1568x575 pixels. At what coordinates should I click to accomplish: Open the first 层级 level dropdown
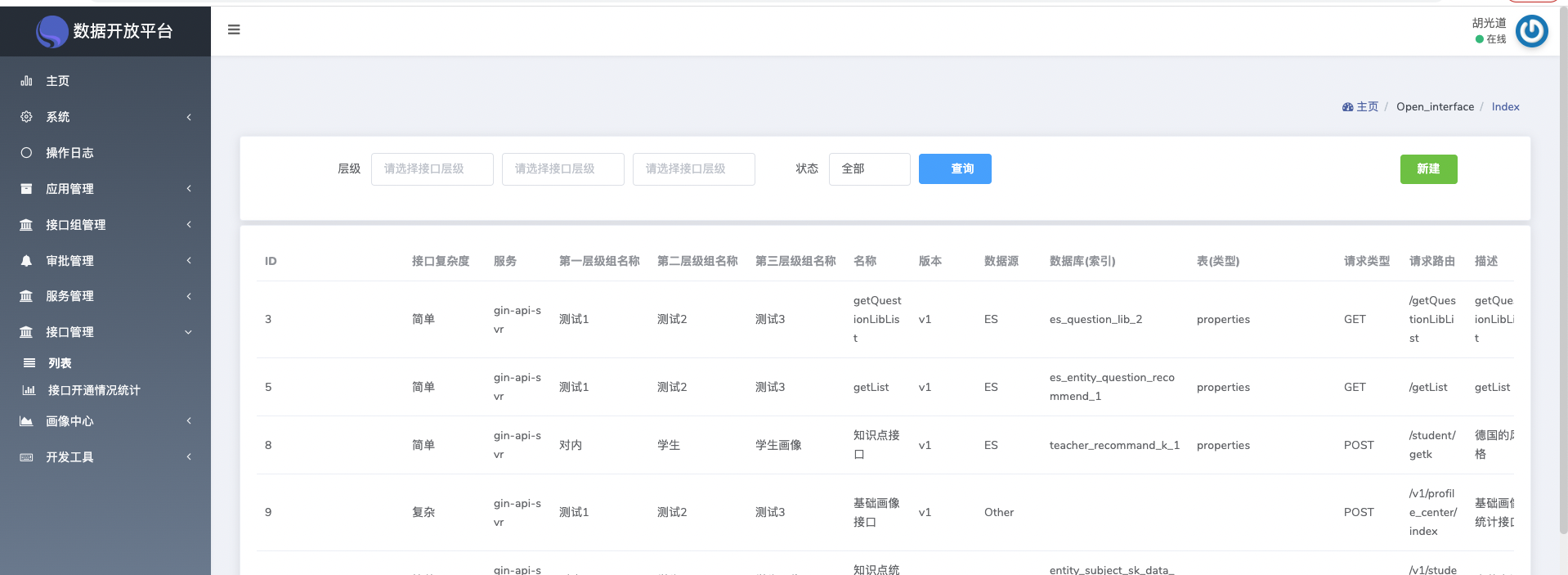tap(432, 169)
